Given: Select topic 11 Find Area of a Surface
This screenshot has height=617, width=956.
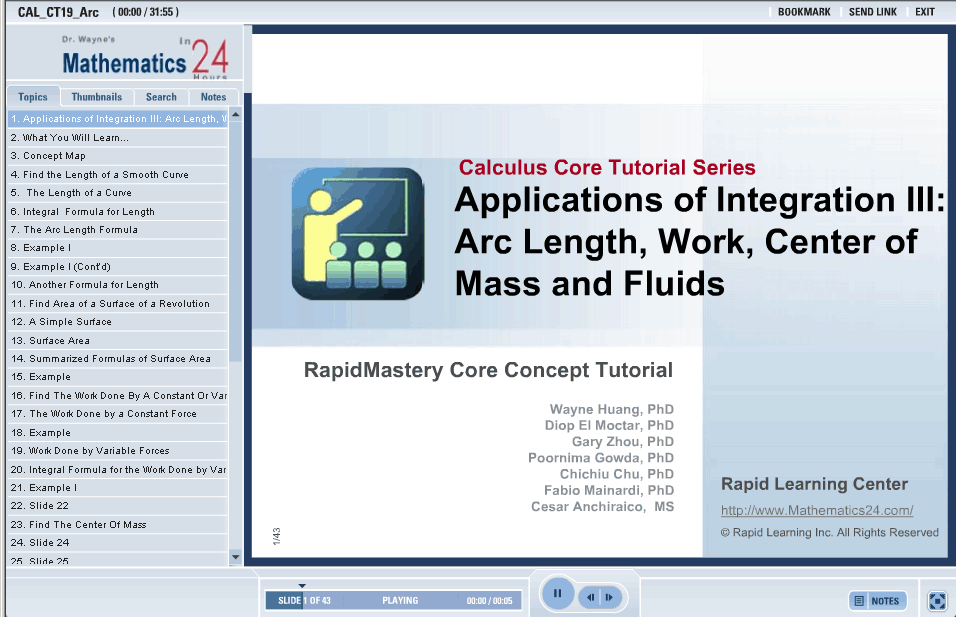Looking at the screenshot, I should [118, 304].
